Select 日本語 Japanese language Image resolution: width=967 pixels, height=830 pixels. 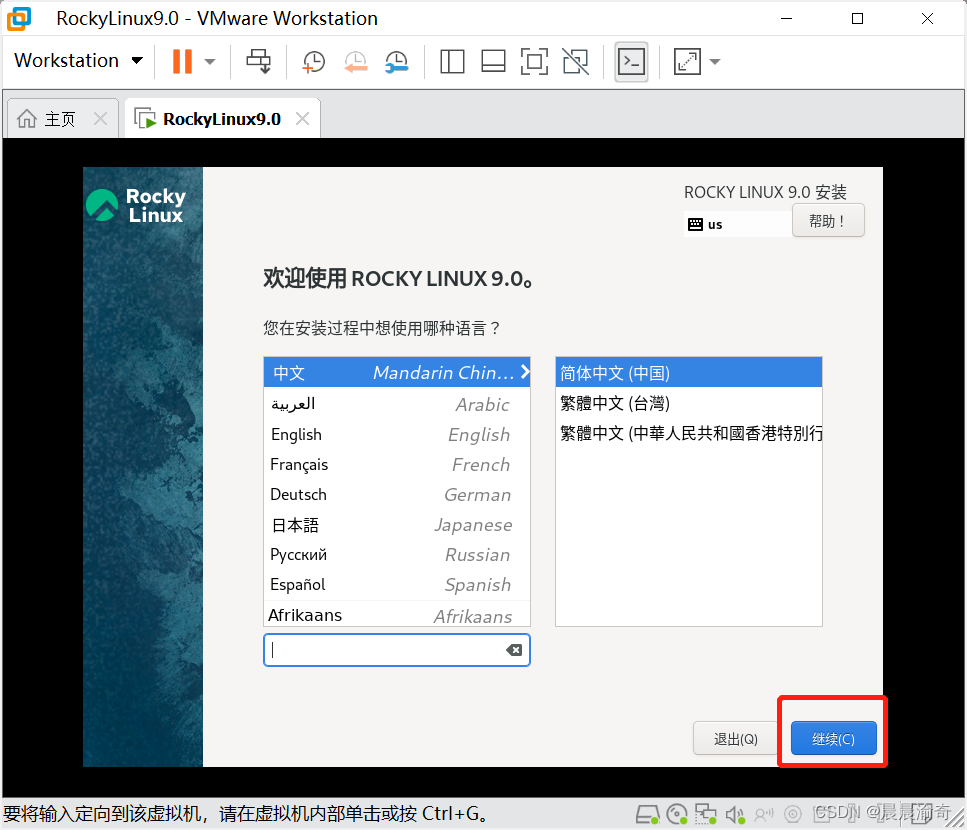point(397,525)
